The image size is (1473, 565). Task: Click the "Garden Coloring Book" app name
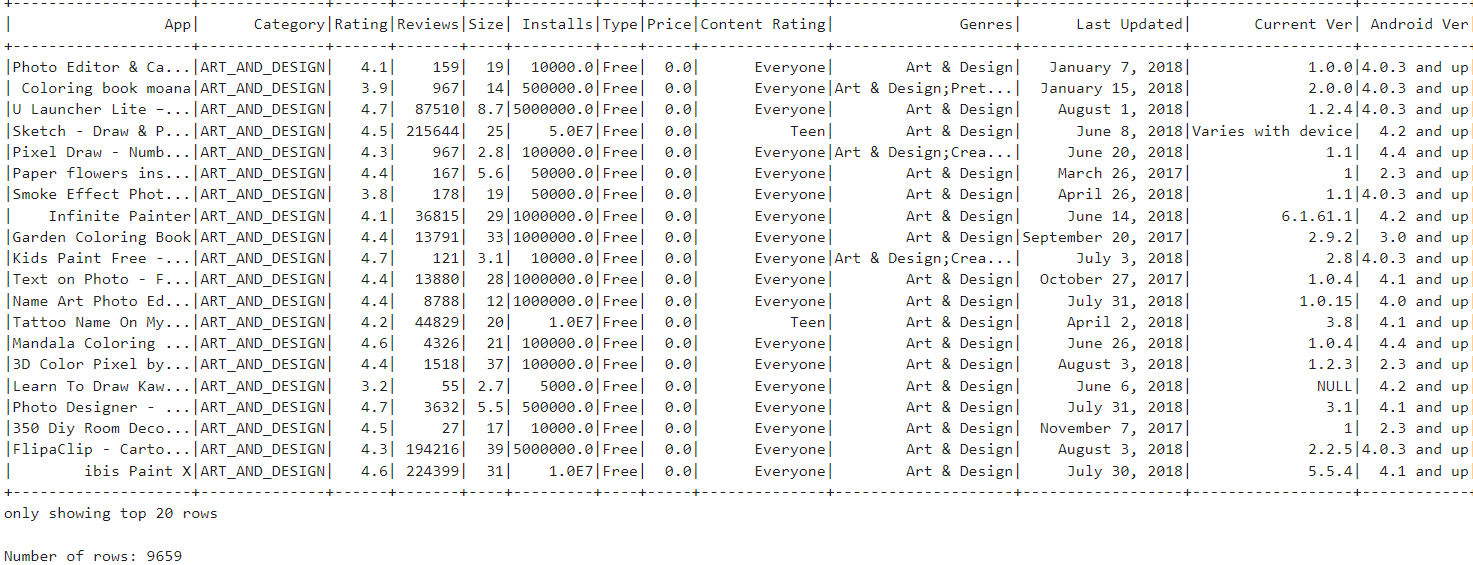[101, 238]
